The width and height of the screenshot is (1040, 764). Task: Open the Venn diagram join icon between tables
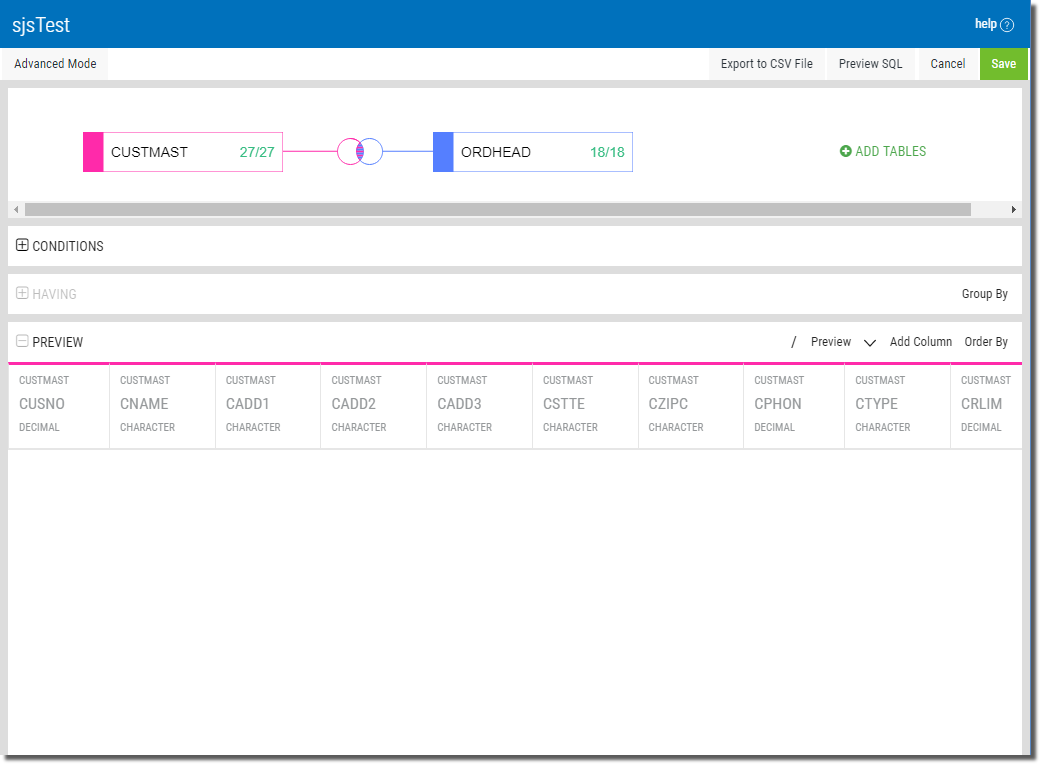[361, 151]
